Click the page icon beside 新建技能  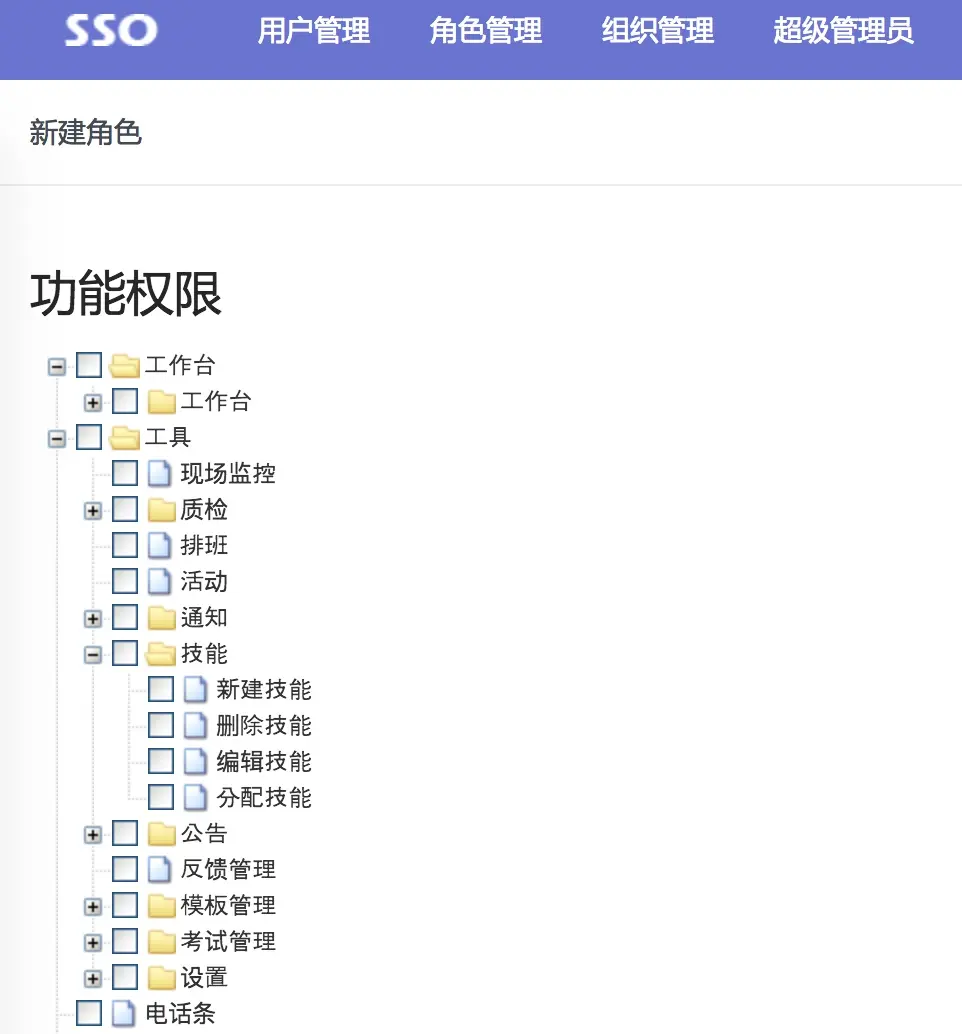click(x=195, y=689)
